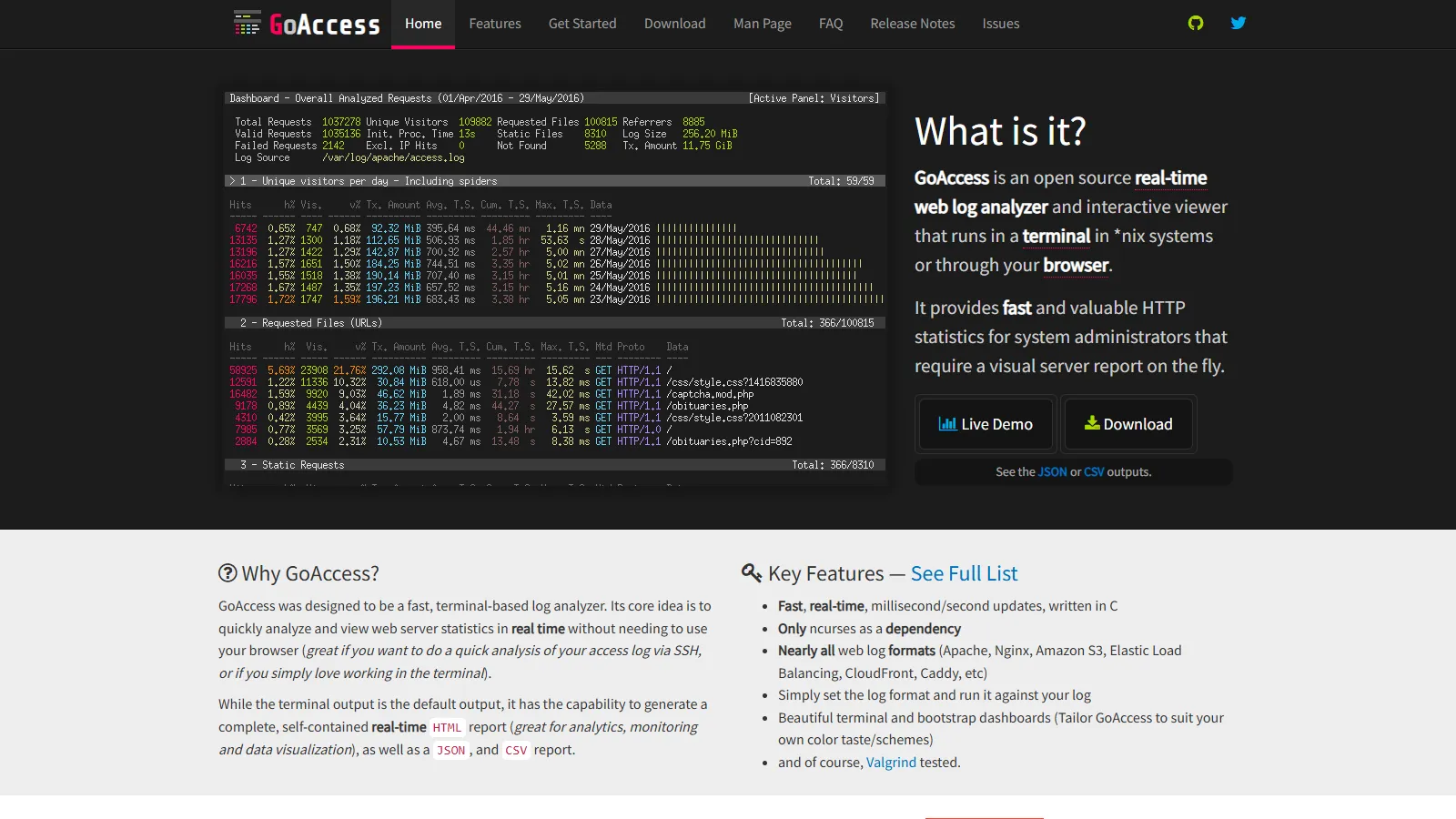Switch to the Features tab
The image size is (1456, 819).
[x=495, y=24]
